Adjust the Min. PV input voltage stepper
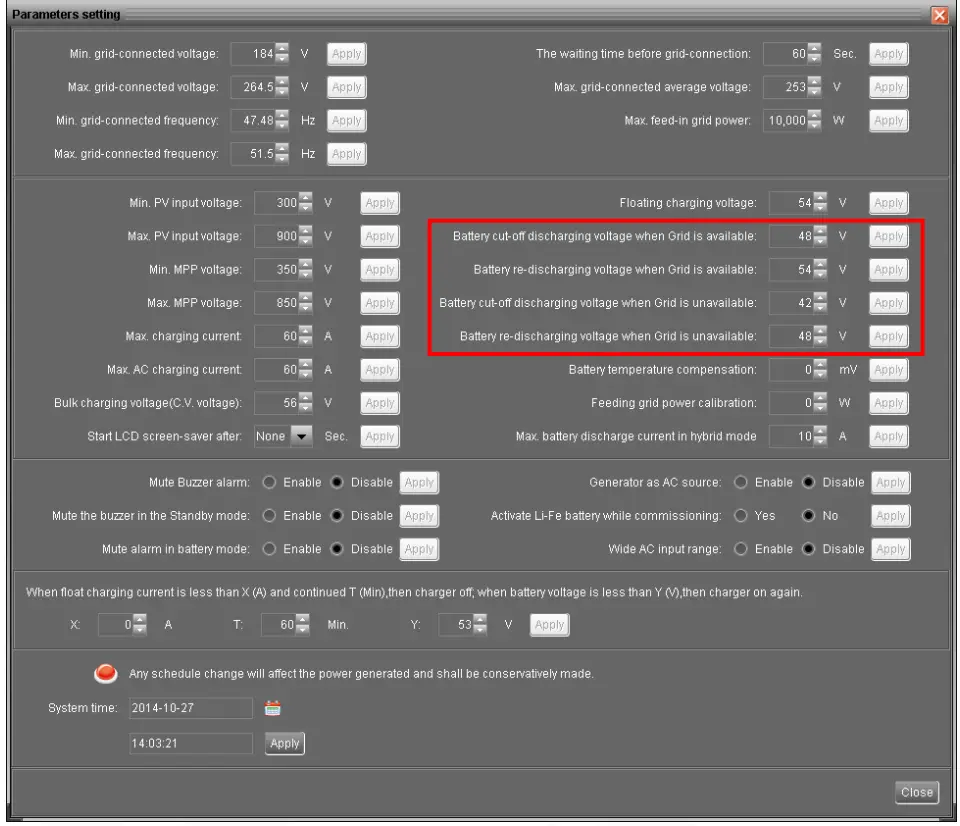This screenshot has height=826, width=960. pos(305,203)
